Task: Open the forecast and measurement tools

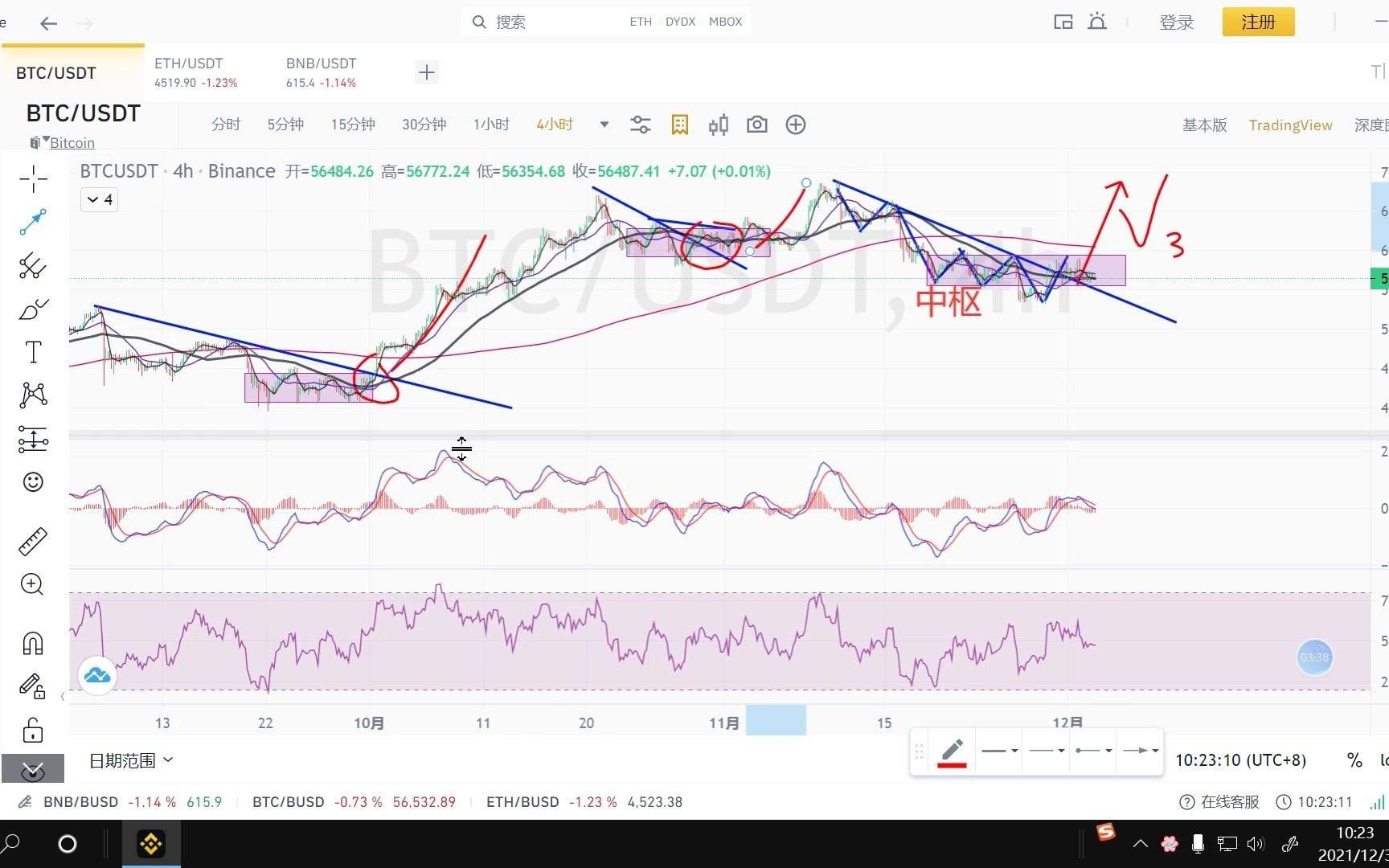Action: coord(33,438)
